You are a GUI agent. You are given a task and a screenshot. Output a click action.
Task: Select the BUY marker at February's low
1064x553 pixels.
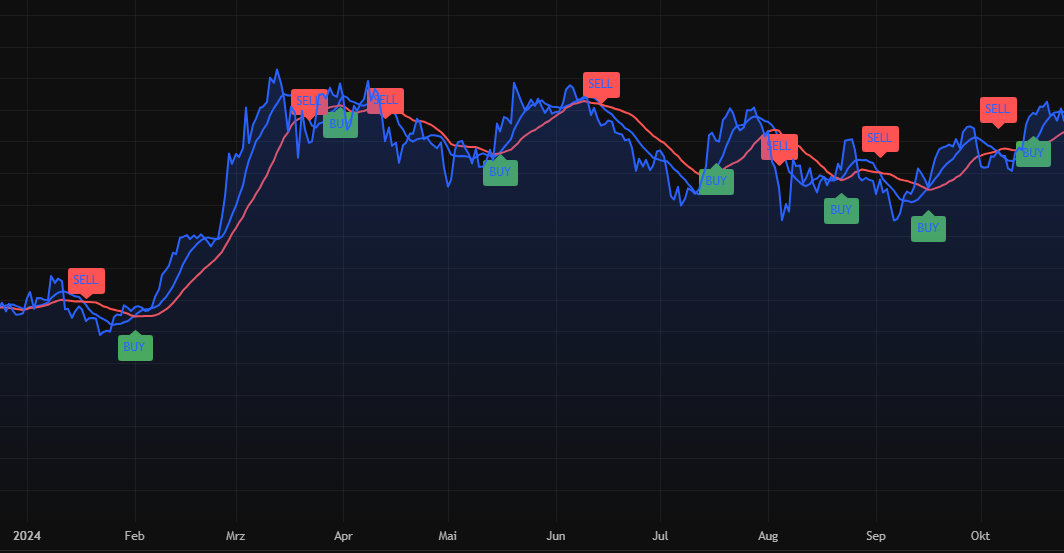pyautogui.click(x=135, y=348)
